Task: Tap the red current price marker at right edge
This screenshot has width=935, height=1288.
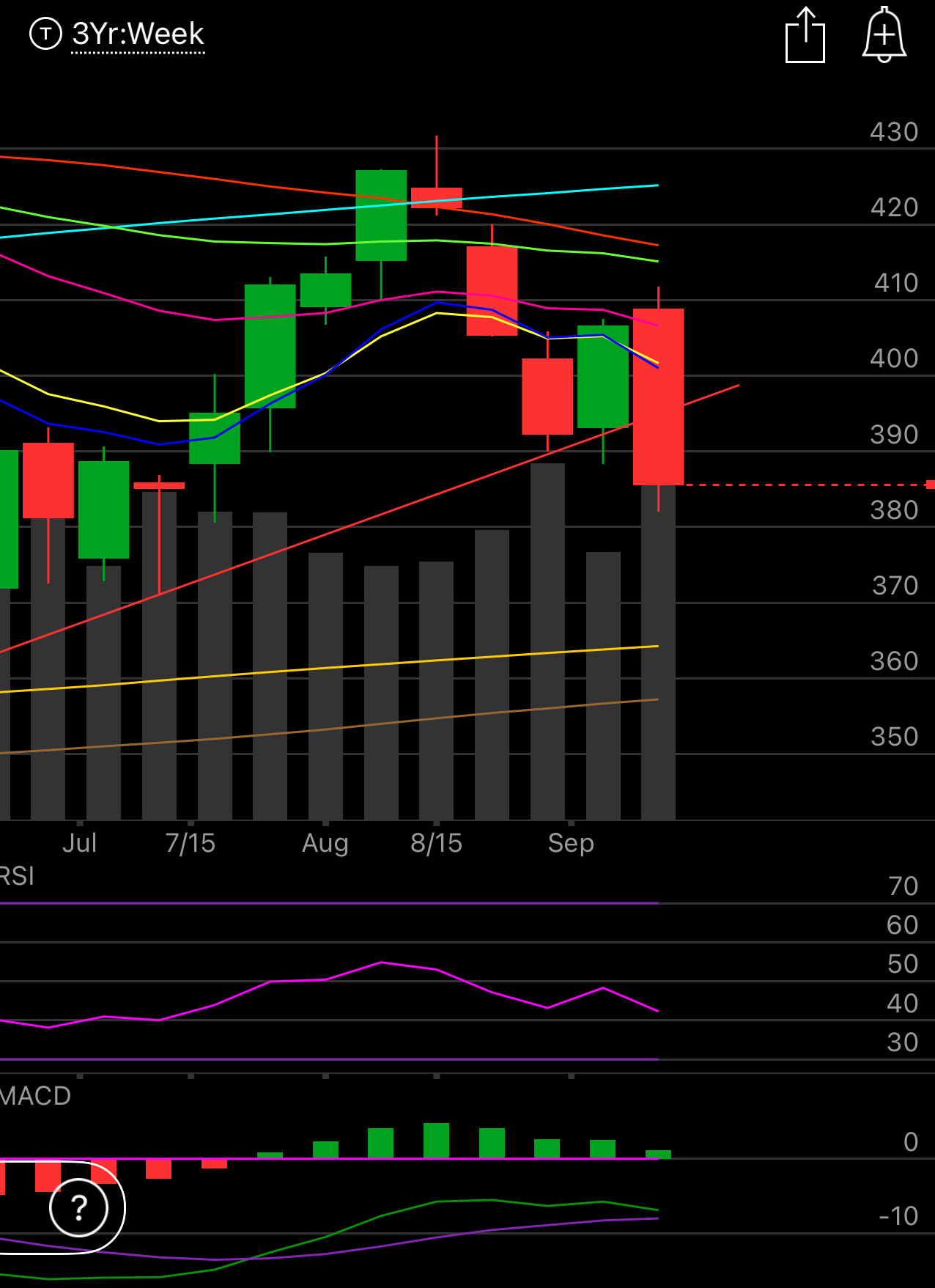Action: (930, 485)
